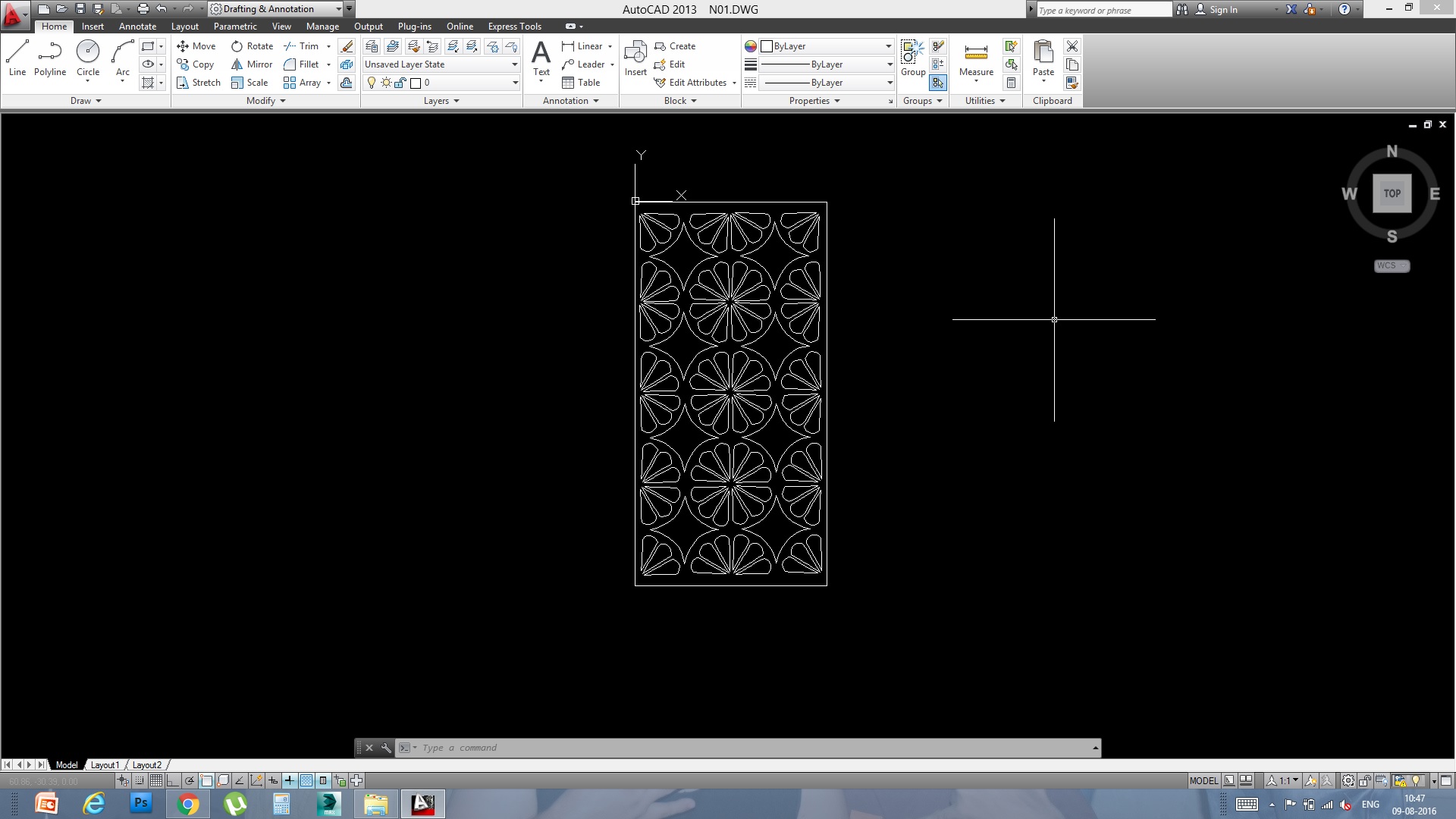The height and width of the screenshot is (819, 1456).
Task: Open the ByLayer object color dropdown
Action: click(827, 46)
